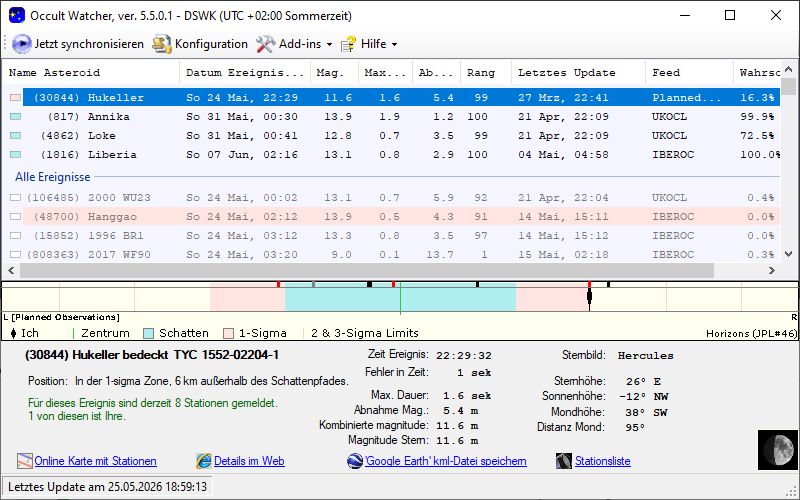Toggle checkbox for (48700) Hanggao event

[15, 217]
